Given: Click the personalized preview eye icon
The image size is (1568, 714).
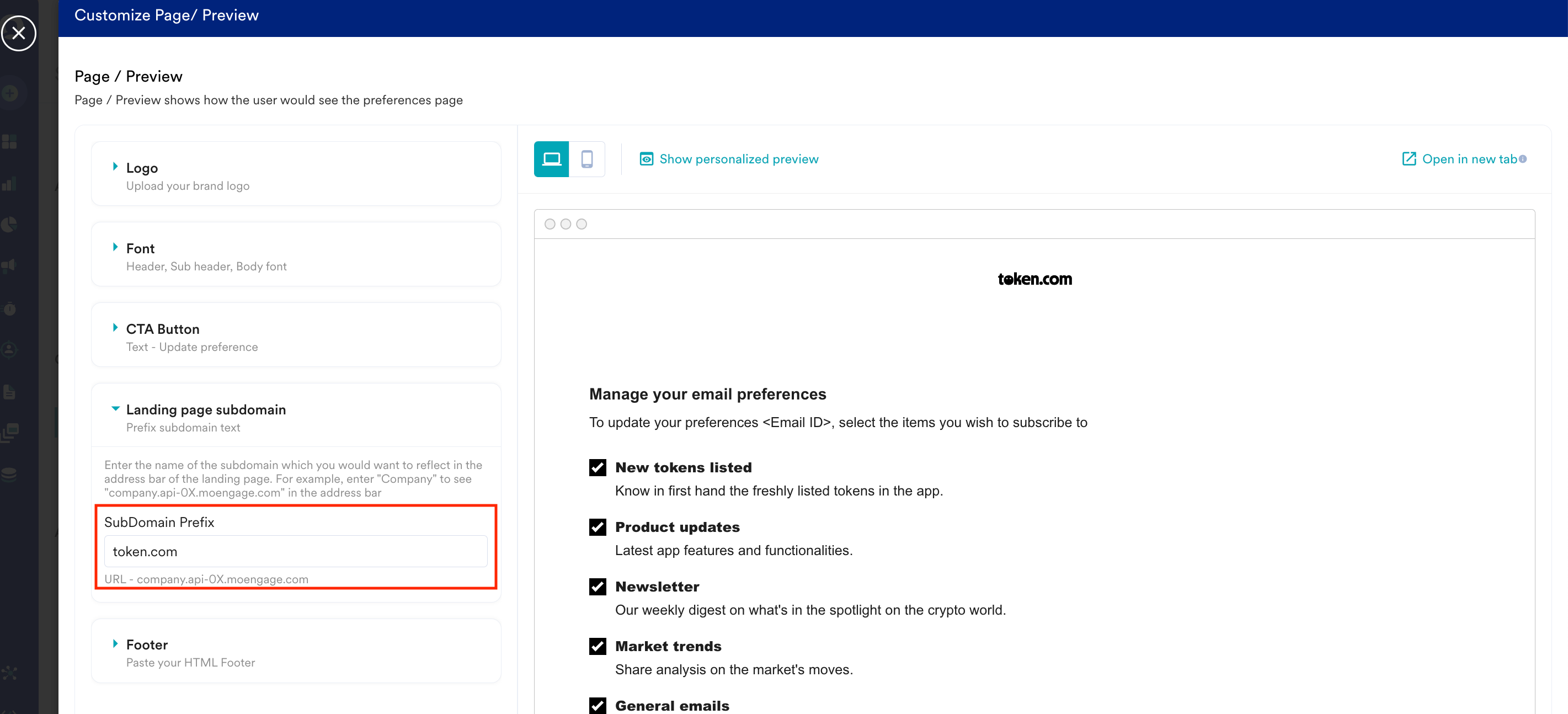Looking at the screenshot, I should coord(646,159).
